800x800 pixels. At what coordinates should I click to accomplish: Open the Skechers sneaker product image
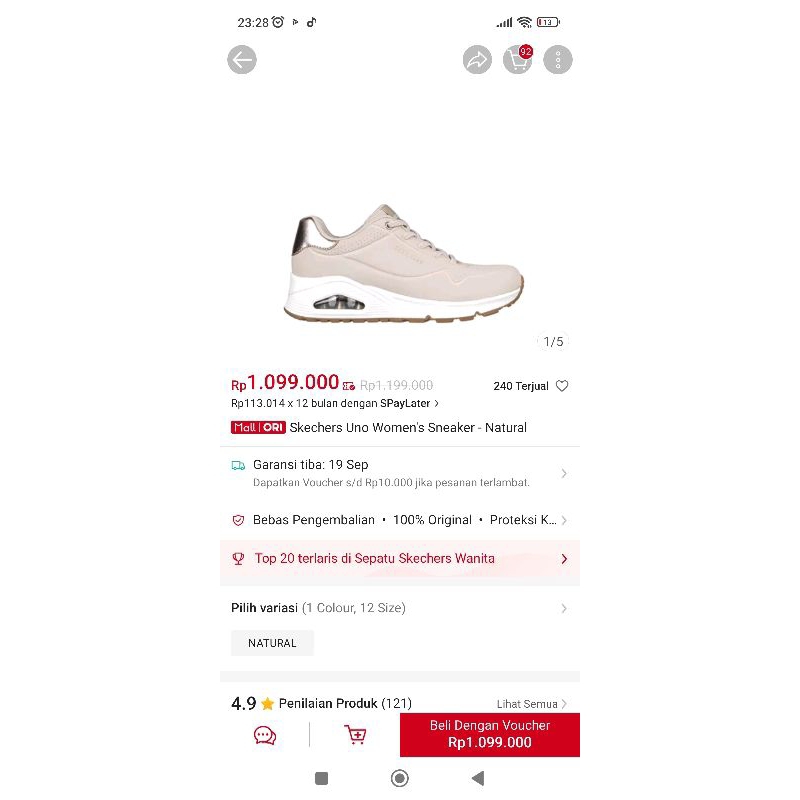point(403,263)
